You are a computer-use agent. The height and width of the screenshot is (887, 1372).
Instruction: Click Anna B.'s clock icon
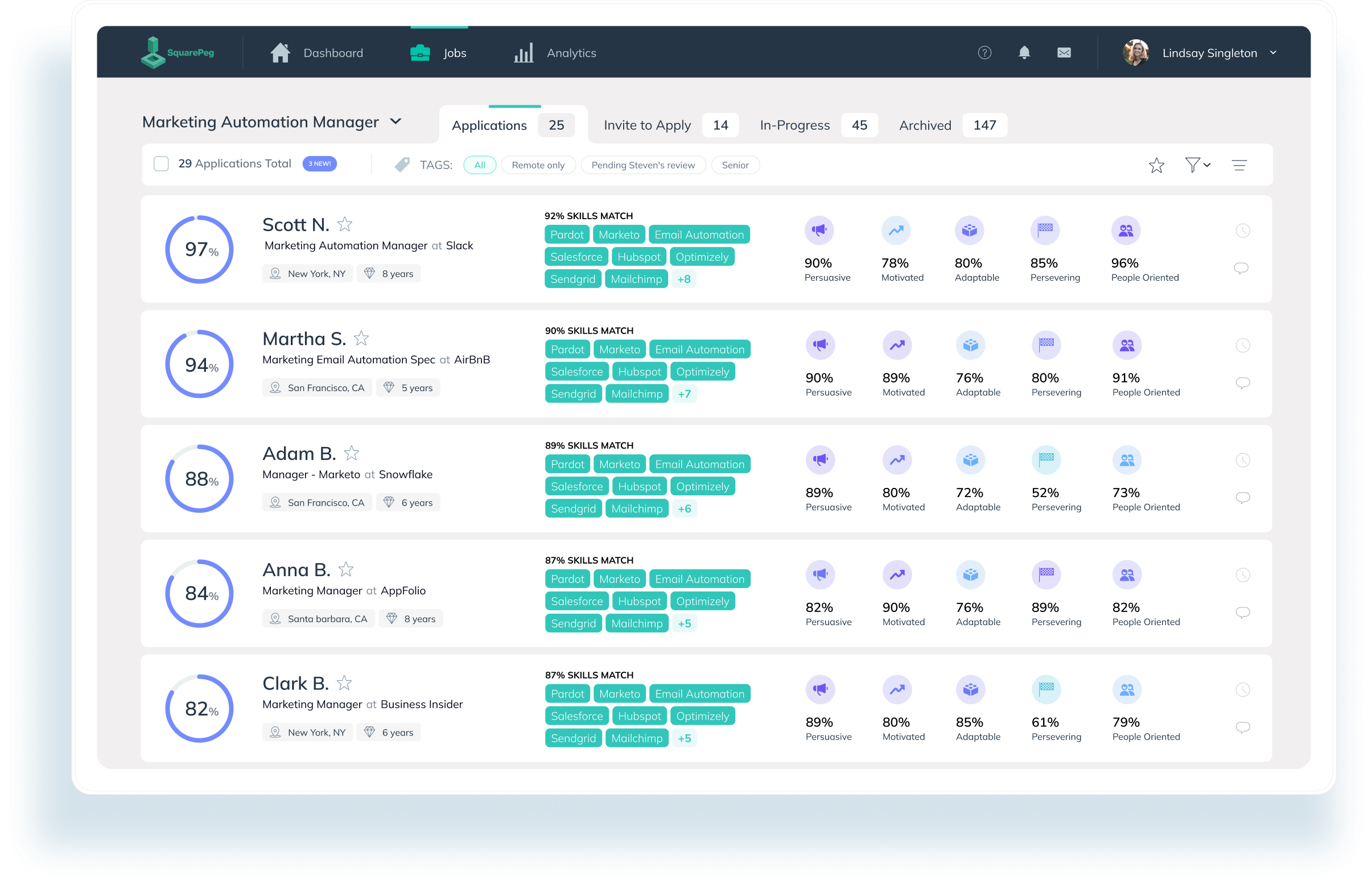tap(1242, 575)
